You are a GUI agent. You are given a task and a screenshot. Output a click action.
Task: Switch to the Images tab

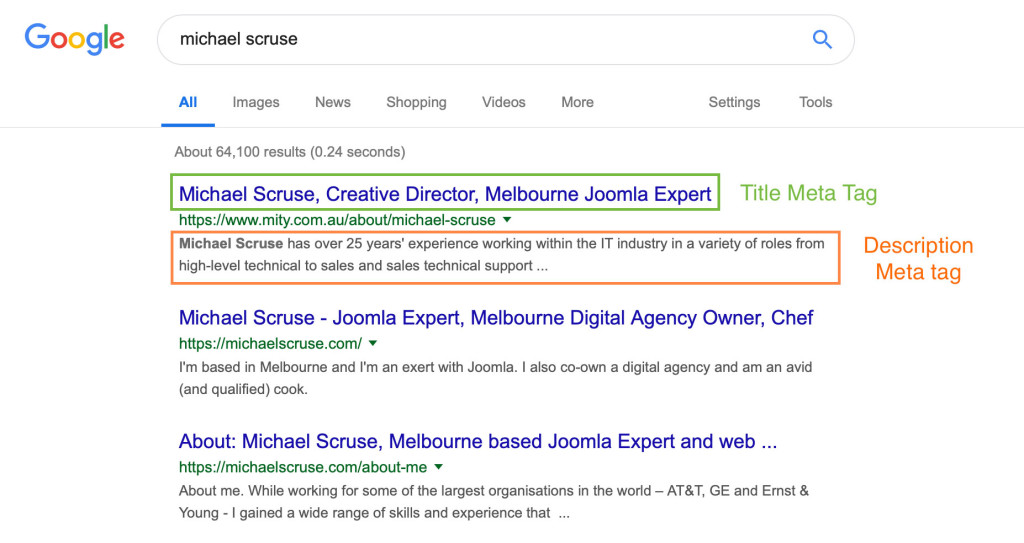256,102
